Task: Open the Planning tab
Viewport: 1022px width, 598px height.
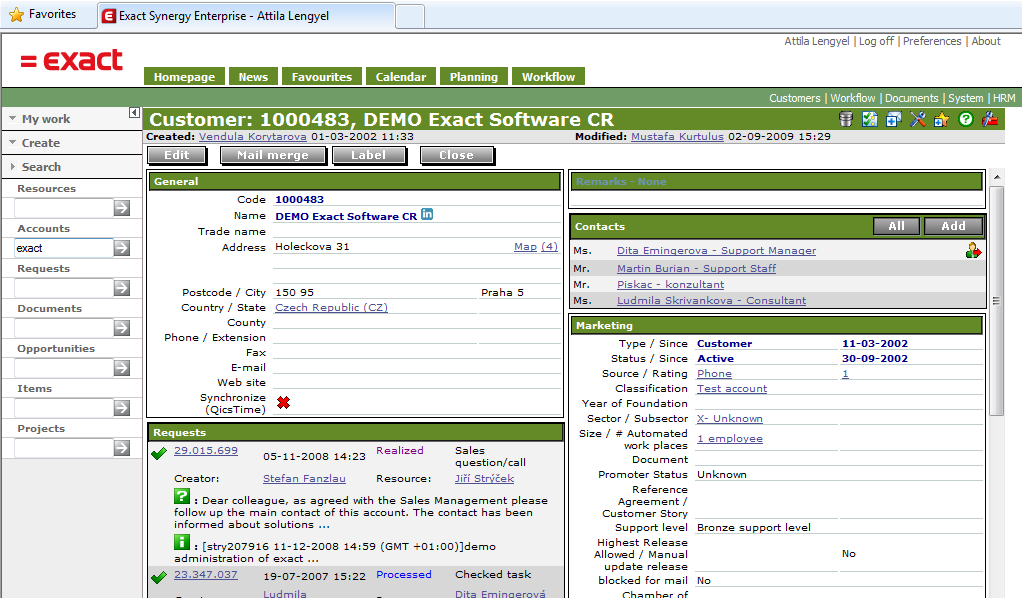Action: pos(474,76)
